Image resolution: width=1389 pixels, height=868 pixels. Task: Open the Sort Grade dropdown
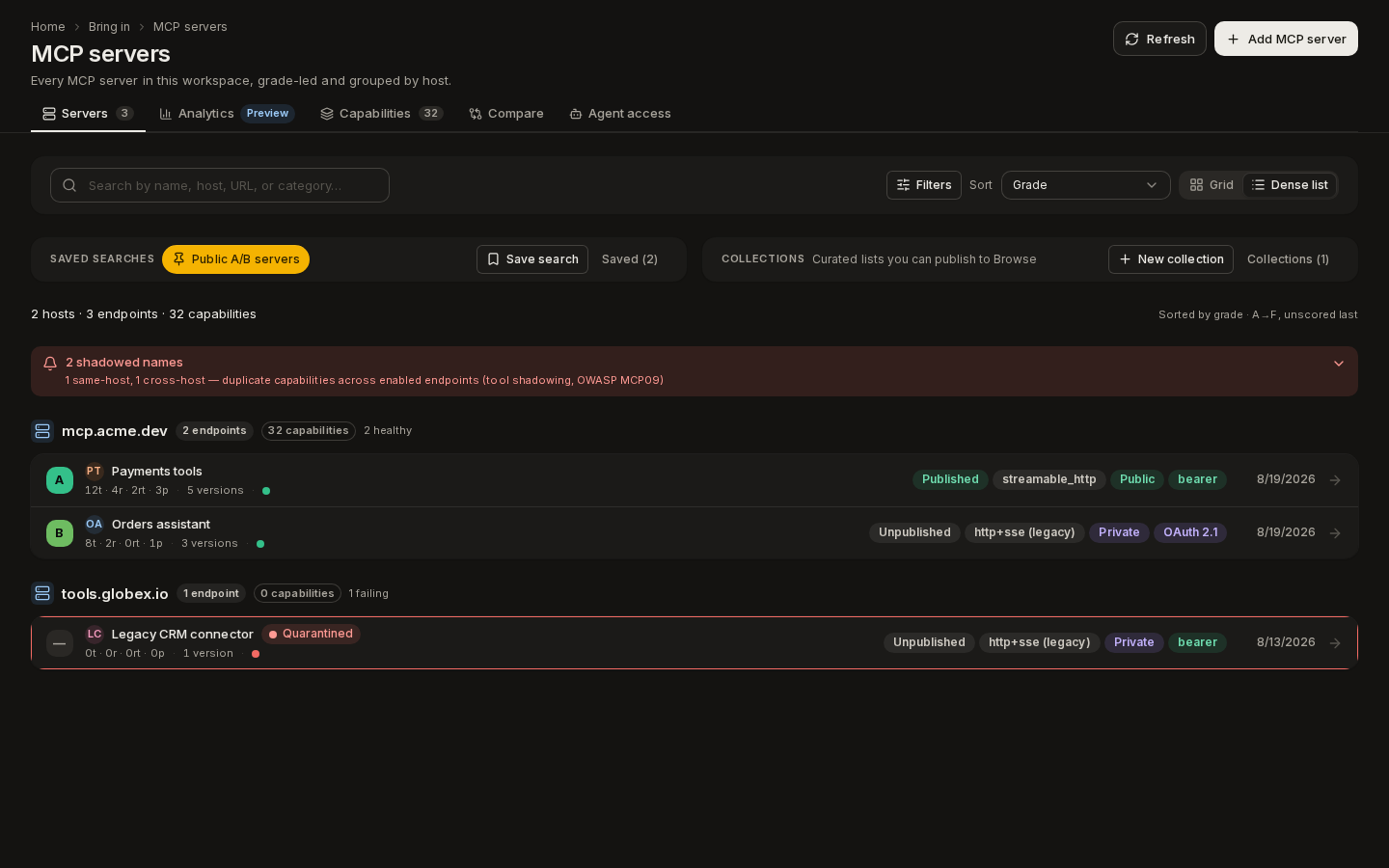point(1085,185)
